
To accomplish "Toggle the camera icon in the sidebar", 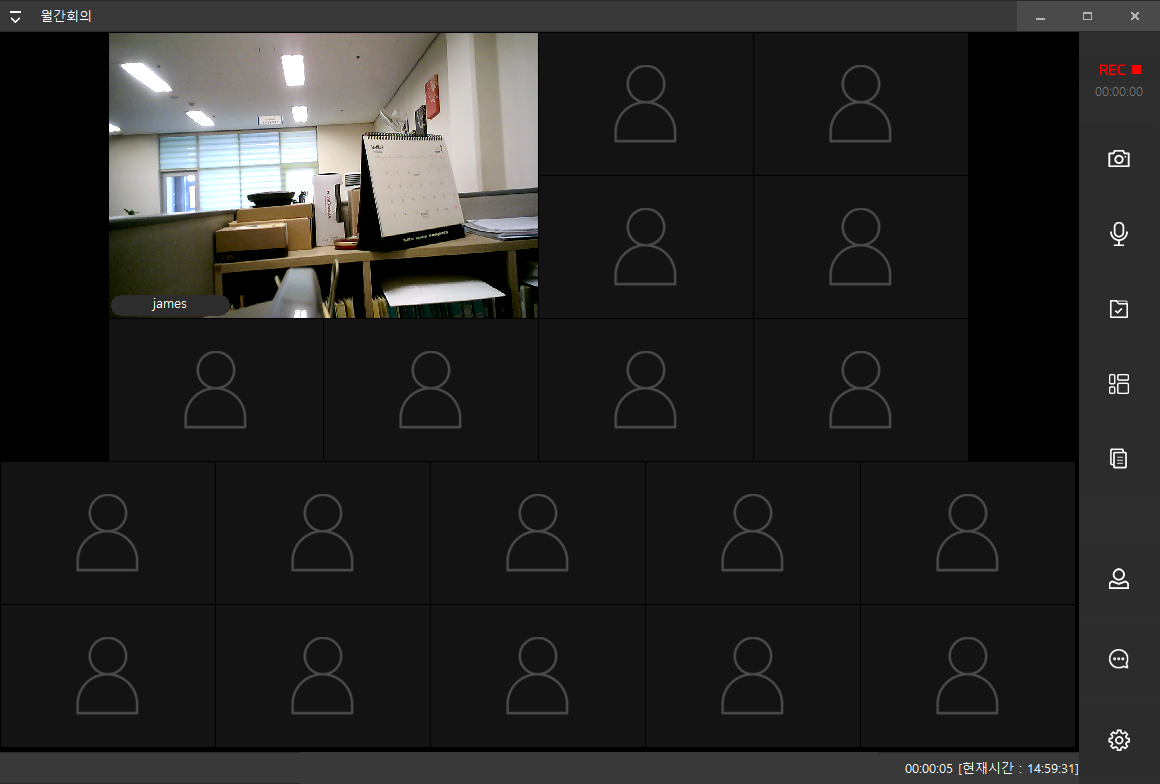I will [x=1119, y=158].
